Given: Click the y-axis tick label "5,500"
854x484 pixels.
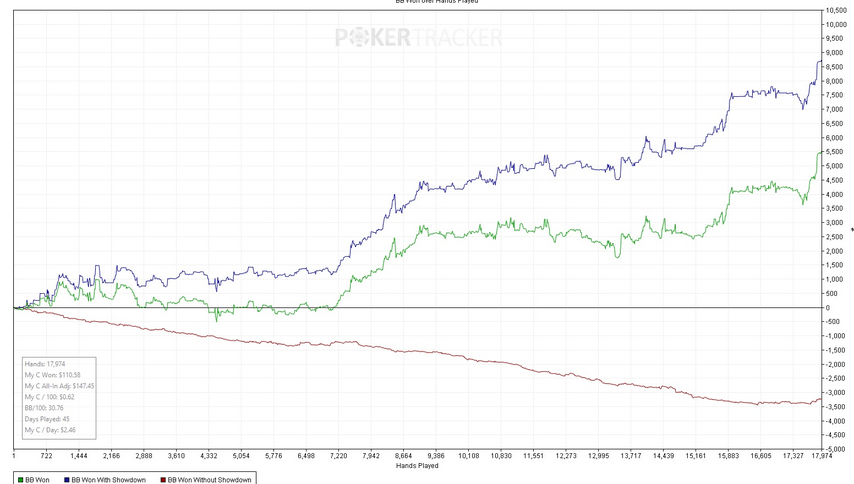Looking at the screenshot, I should tap(836, 152).
